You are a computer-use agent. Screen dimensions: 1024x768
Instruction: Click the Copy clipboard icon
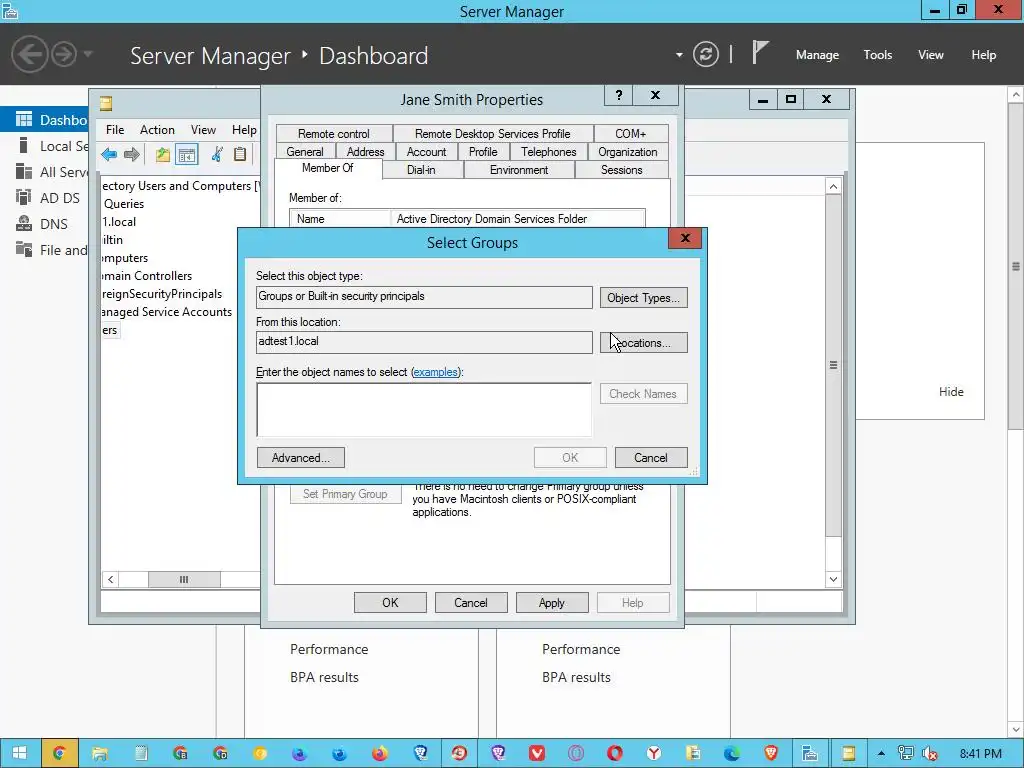click(240, 154)
